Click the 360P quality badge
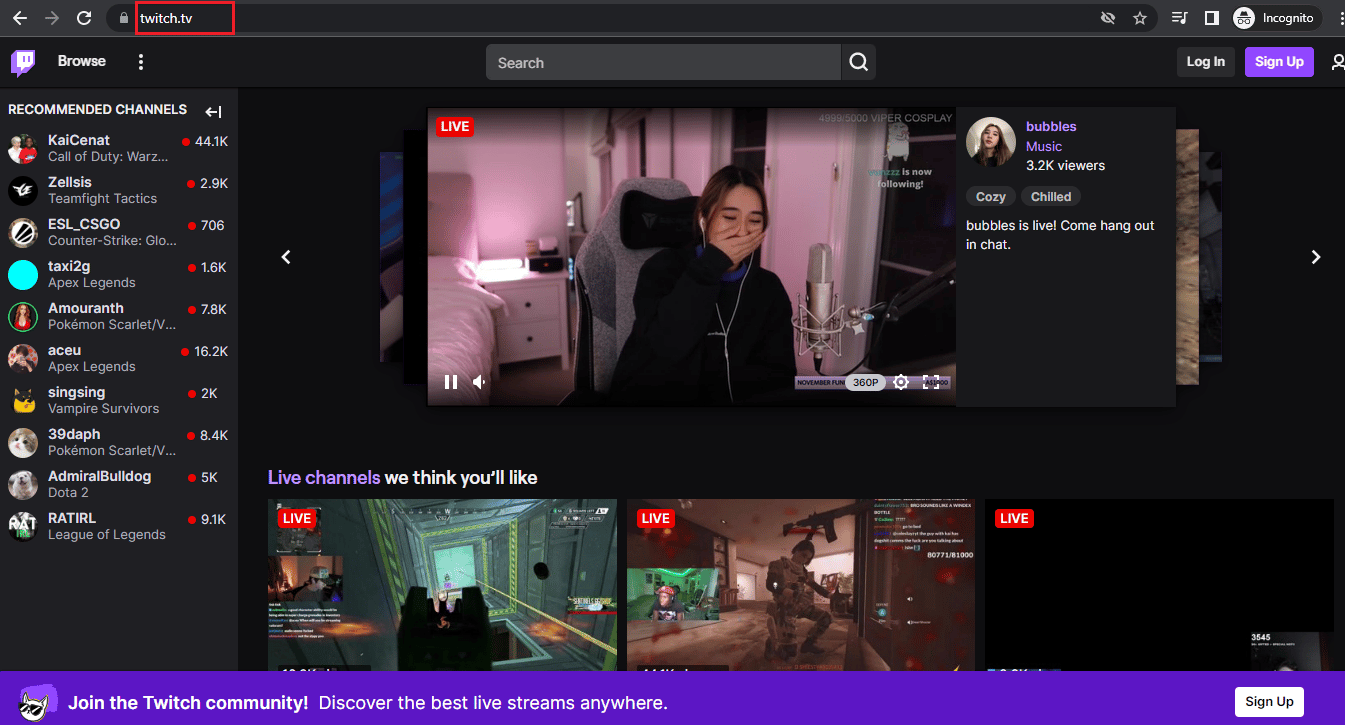 pyautogui.click(x=865, y=382)
